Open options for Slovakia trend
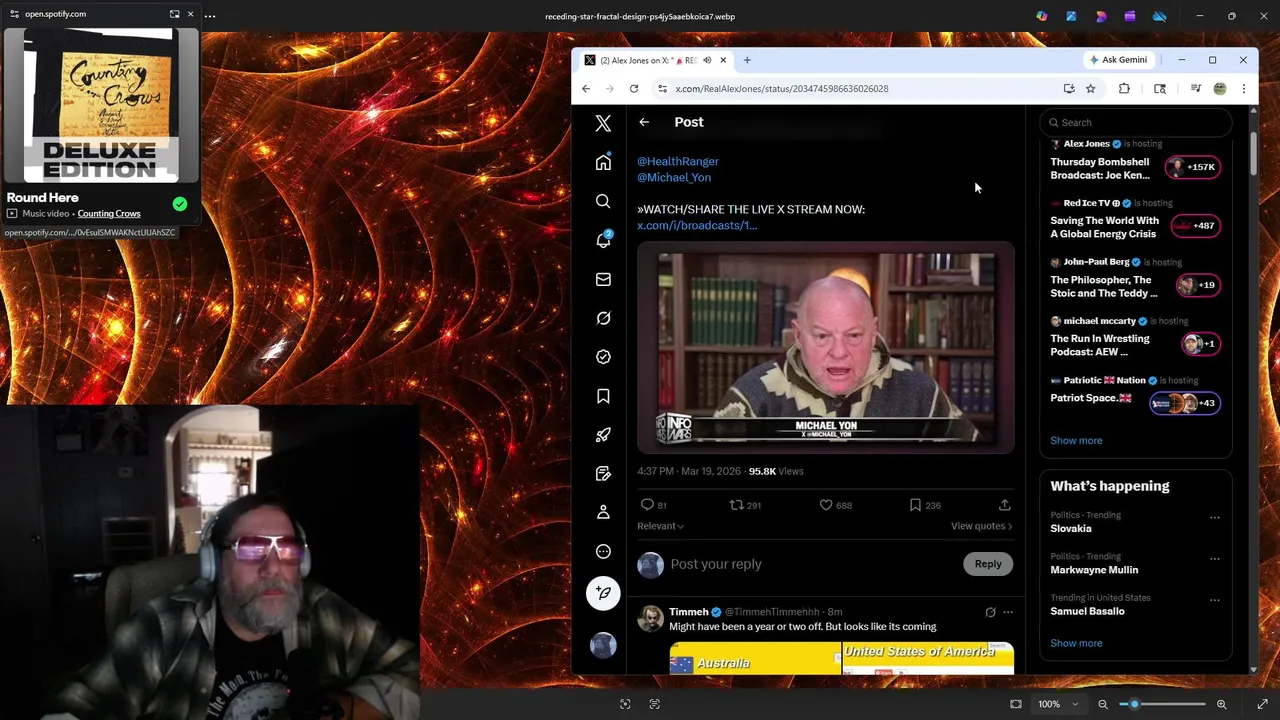1280x720 pixels. pos(1214,518)
